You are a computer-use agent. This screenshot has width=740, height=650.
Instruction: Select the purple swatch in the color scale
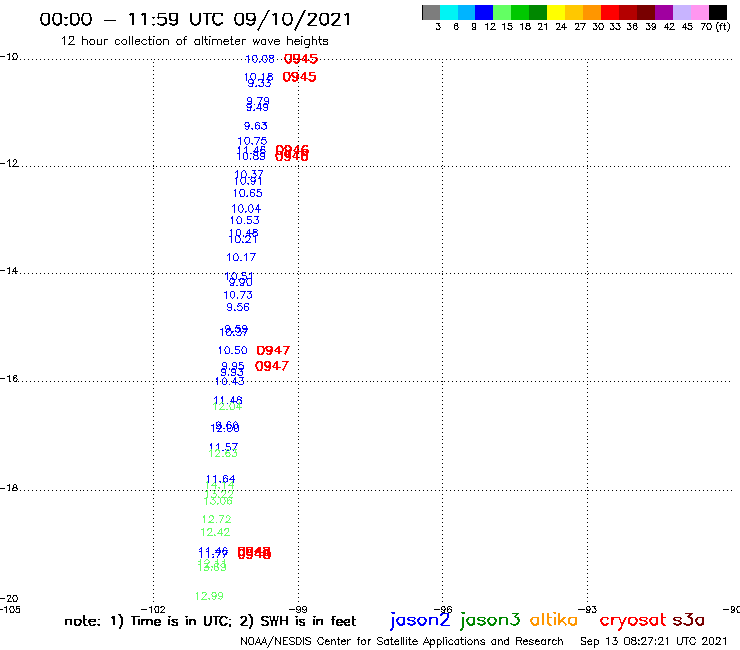(x=664, y=12)
